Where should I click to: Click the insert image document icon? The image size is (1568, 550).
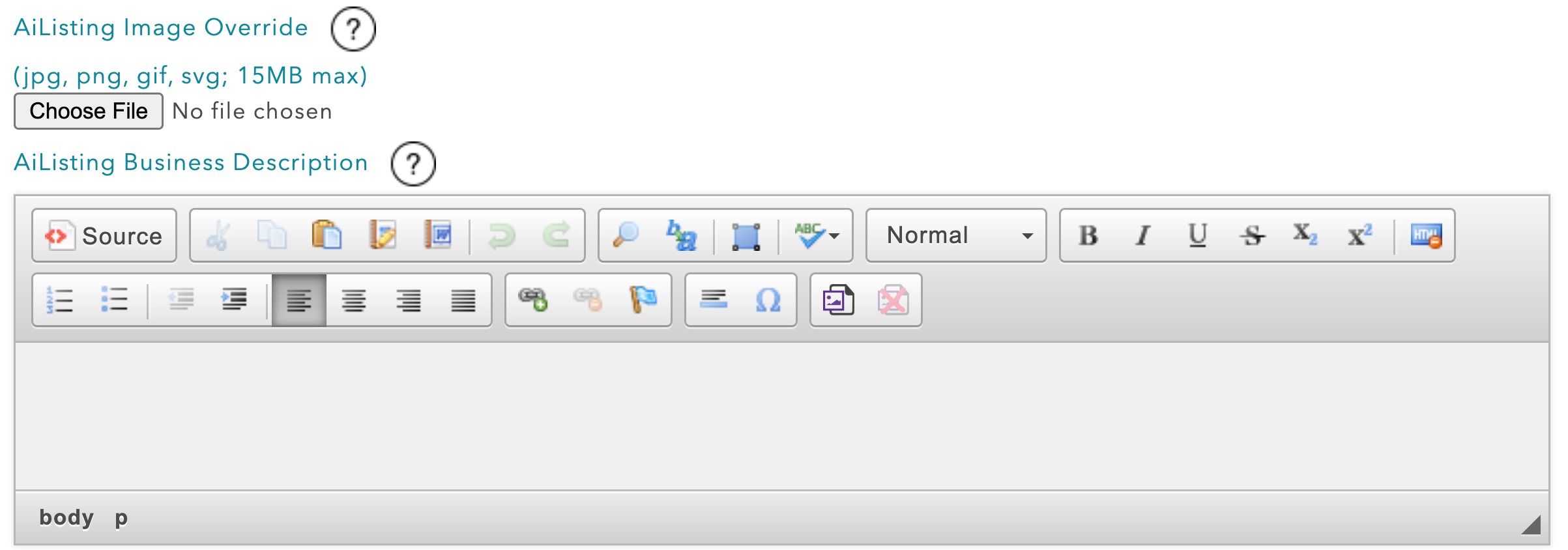click(x=838, y=300)
